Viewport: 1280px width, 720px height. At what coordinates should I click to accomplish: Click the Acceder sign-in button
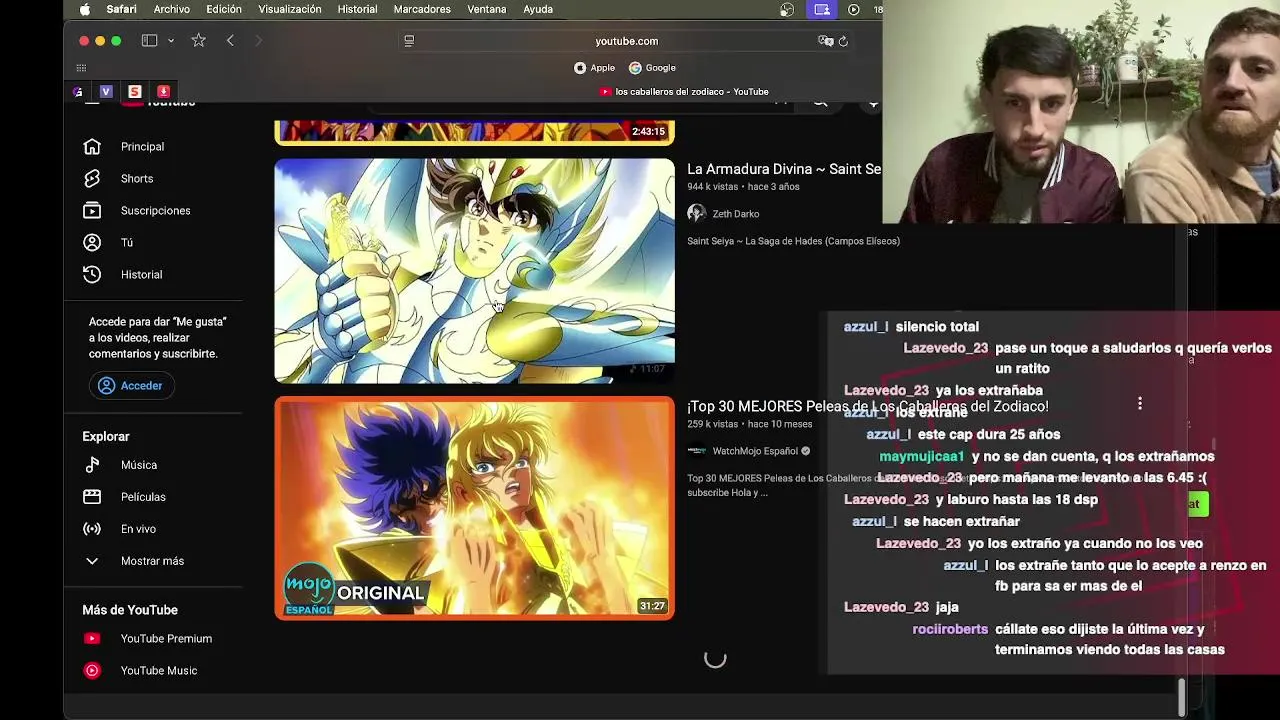(x=131, y=386)
